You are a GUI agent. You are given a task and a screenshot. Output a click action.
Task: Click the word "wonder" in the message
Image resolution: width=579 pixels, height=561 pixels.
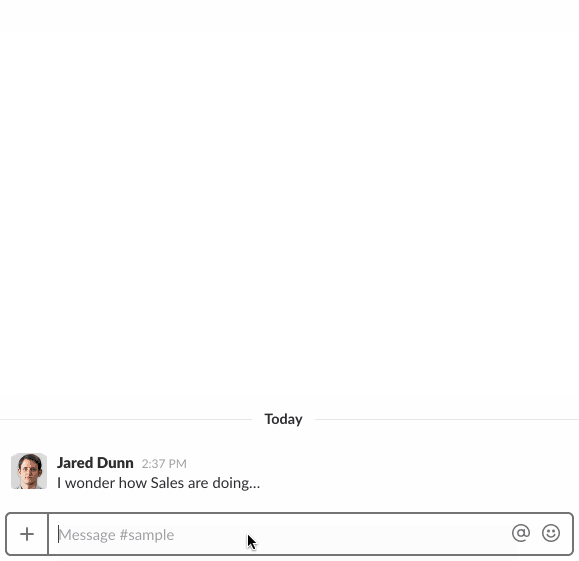tap(90, 483)
